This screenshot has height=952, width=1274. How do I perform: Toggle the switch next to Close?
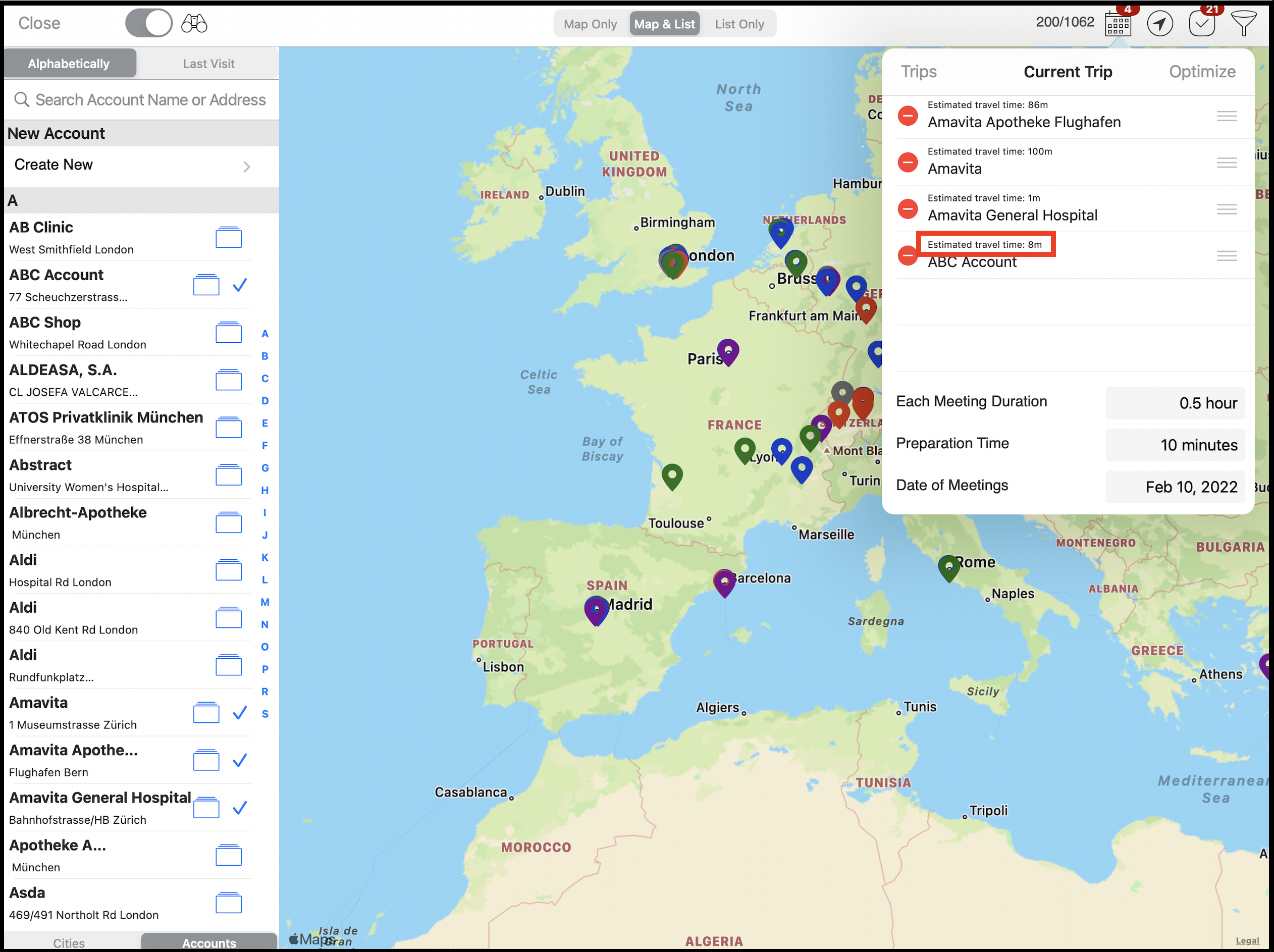(x=148, y=23)
